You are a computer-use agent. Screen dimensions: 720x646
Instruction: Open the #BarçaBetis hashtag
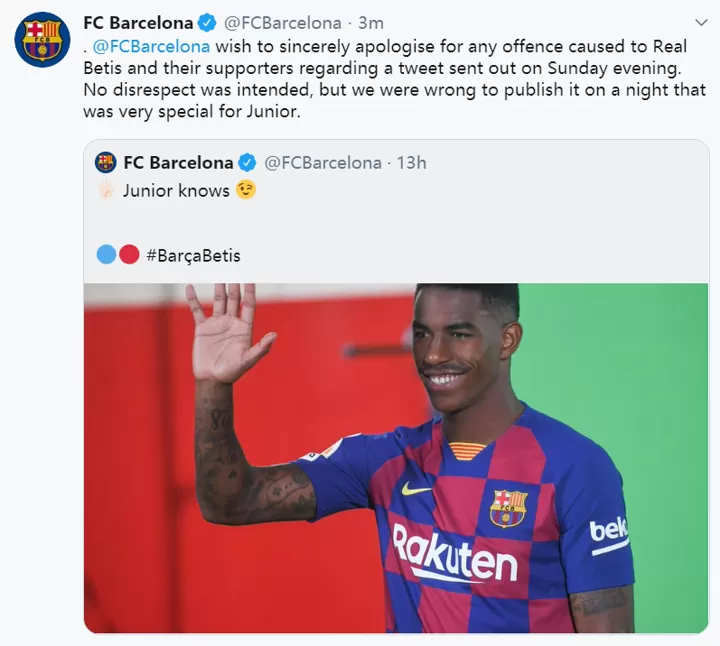[x=194, y=255]
